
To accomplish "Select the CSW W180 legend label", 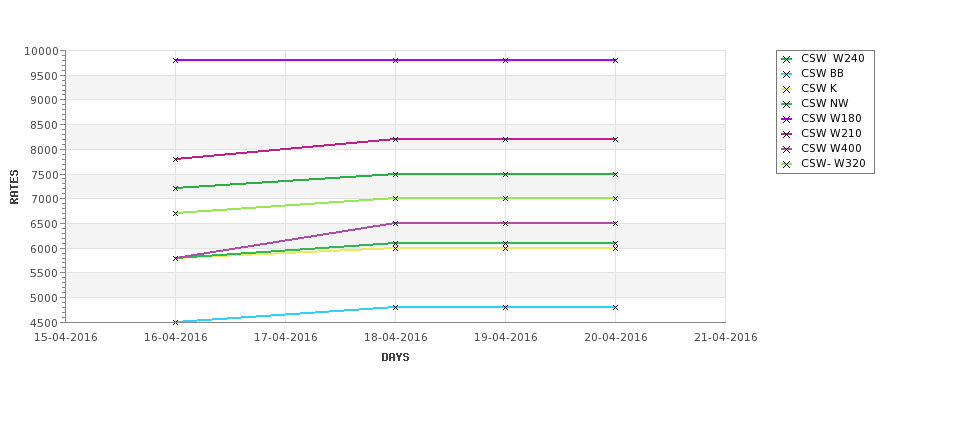I will tap(831, 118).
